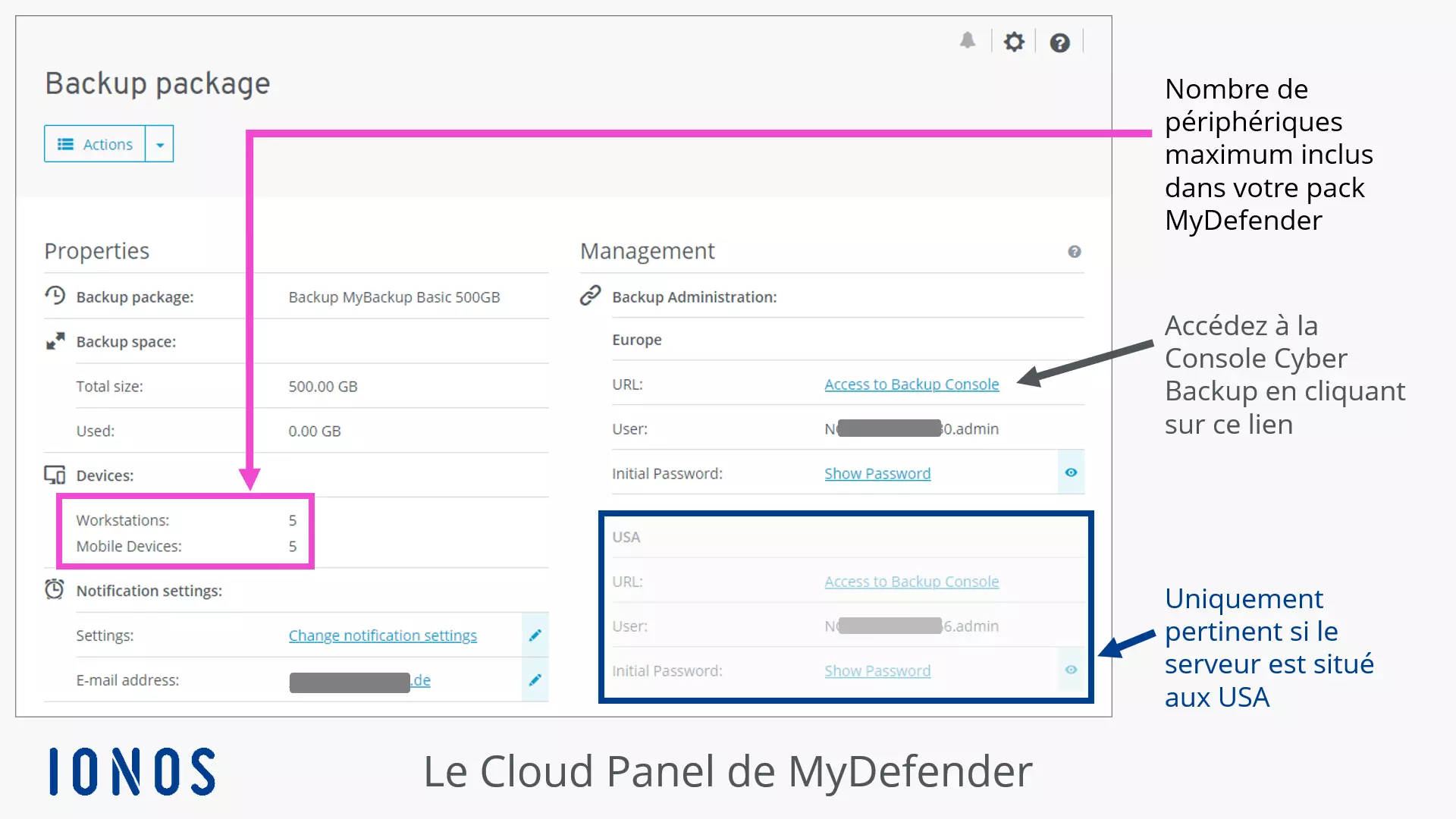Click the USA Access to Backup Console link
This screenshot has width=1456, height=819.
(x=911, y=581)
